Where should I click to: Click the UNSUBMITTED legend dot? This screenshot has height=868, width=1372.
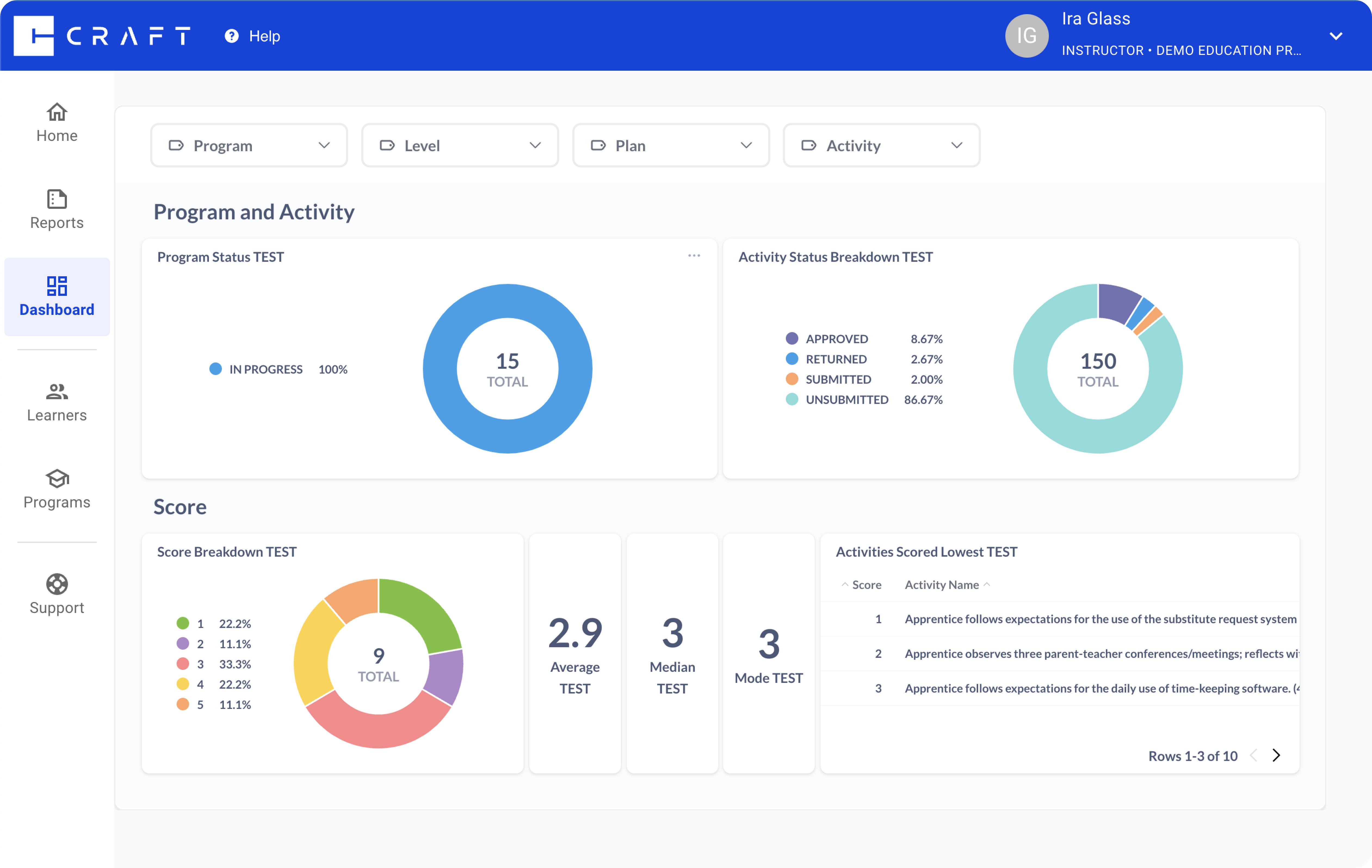(792, 399)
